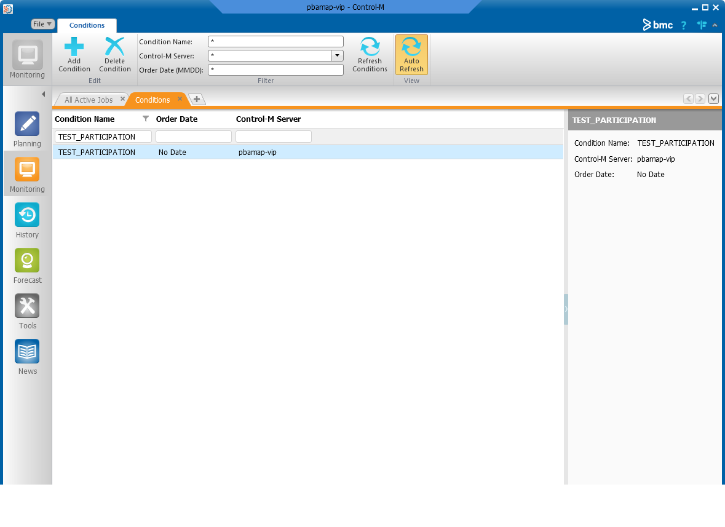Click the Add Condition plus icon
The width and height of the screenshot is (725, 527).
tap(74, 46)
